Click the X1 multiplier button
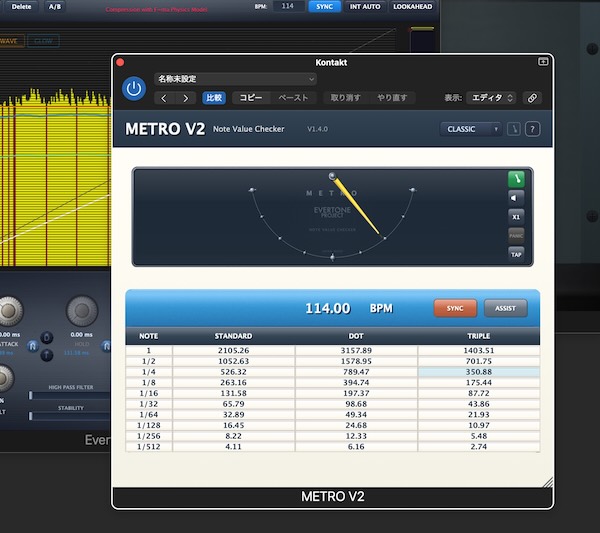The image size is (600, 533). [516, 217]
